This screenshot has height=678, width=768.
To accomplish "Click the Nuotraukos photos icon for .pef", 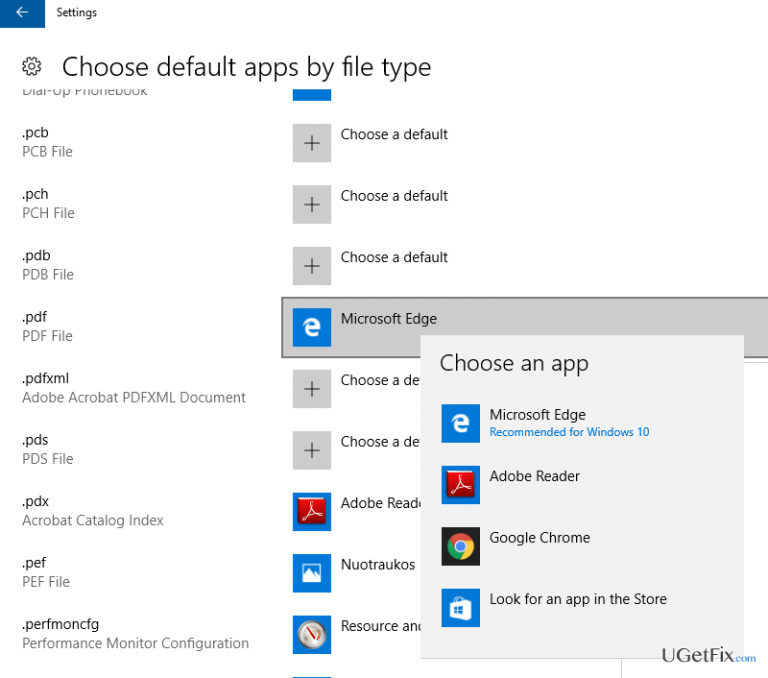I will (x=312, y=573).
